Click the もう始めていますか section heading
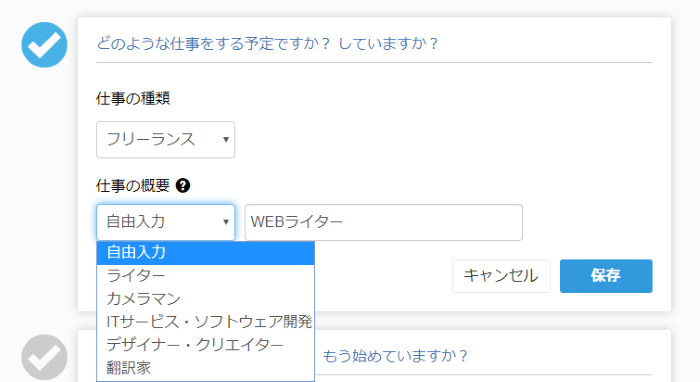This screenshot has height=382, width=700. (x=395, y=356)
